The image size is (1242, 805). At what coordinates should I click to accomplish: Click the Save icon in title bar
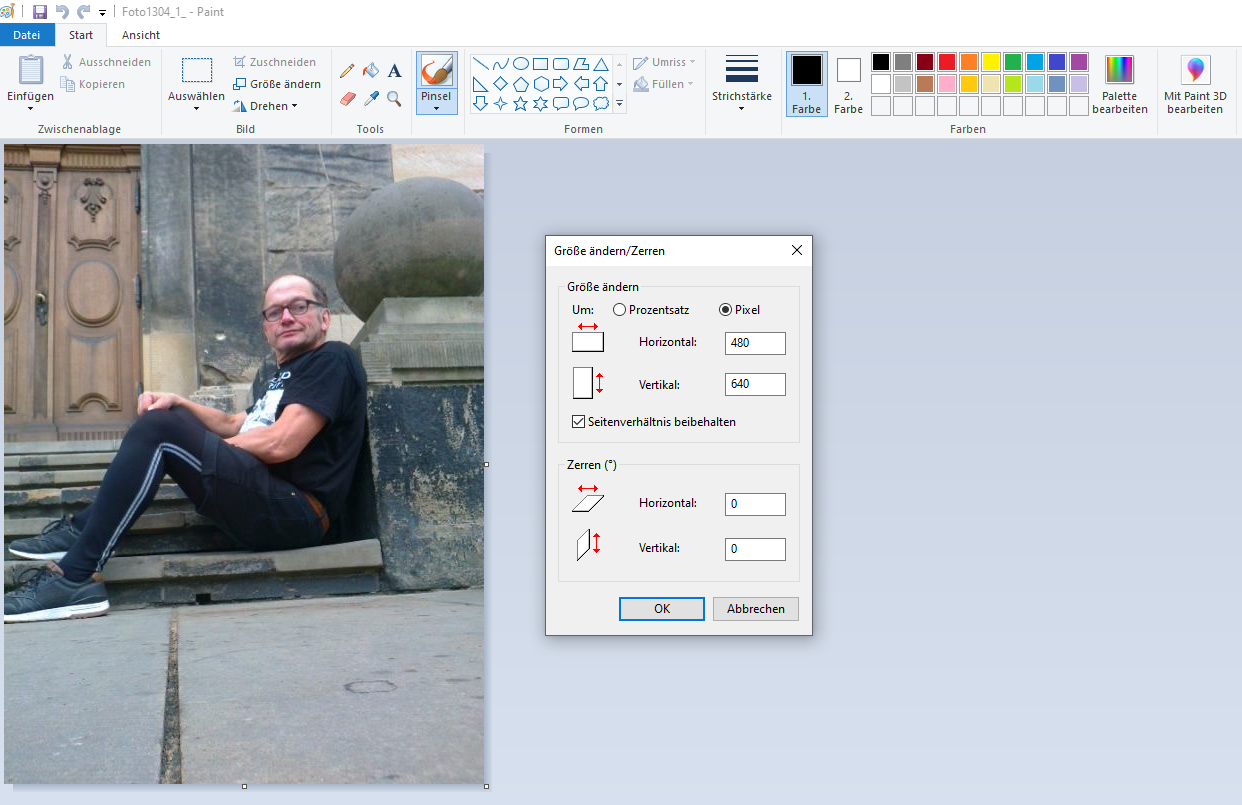tap(40, 12)
